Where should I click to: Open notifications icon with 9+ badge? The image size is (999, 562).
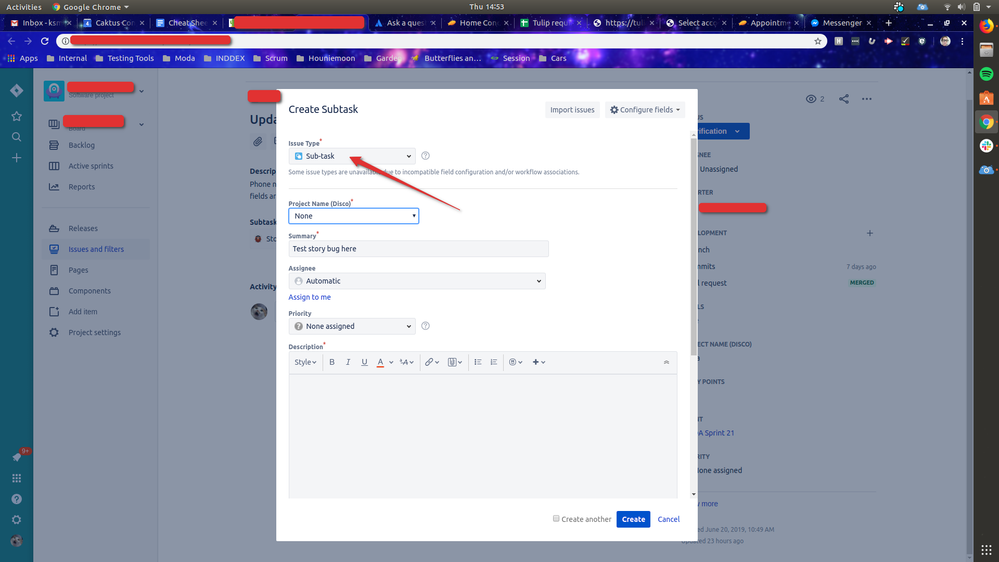click(18, 456)
